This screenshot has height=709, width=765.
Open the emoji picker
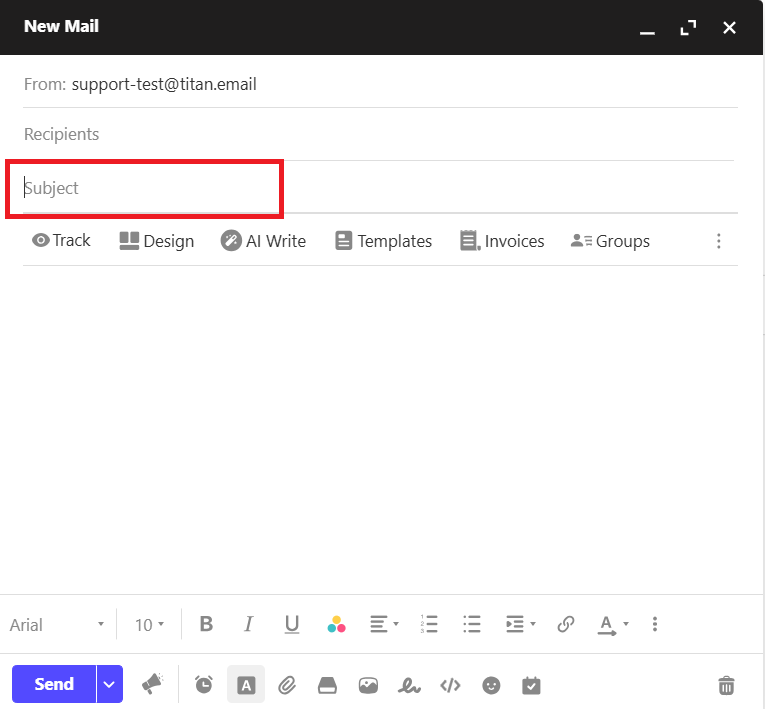491,686
